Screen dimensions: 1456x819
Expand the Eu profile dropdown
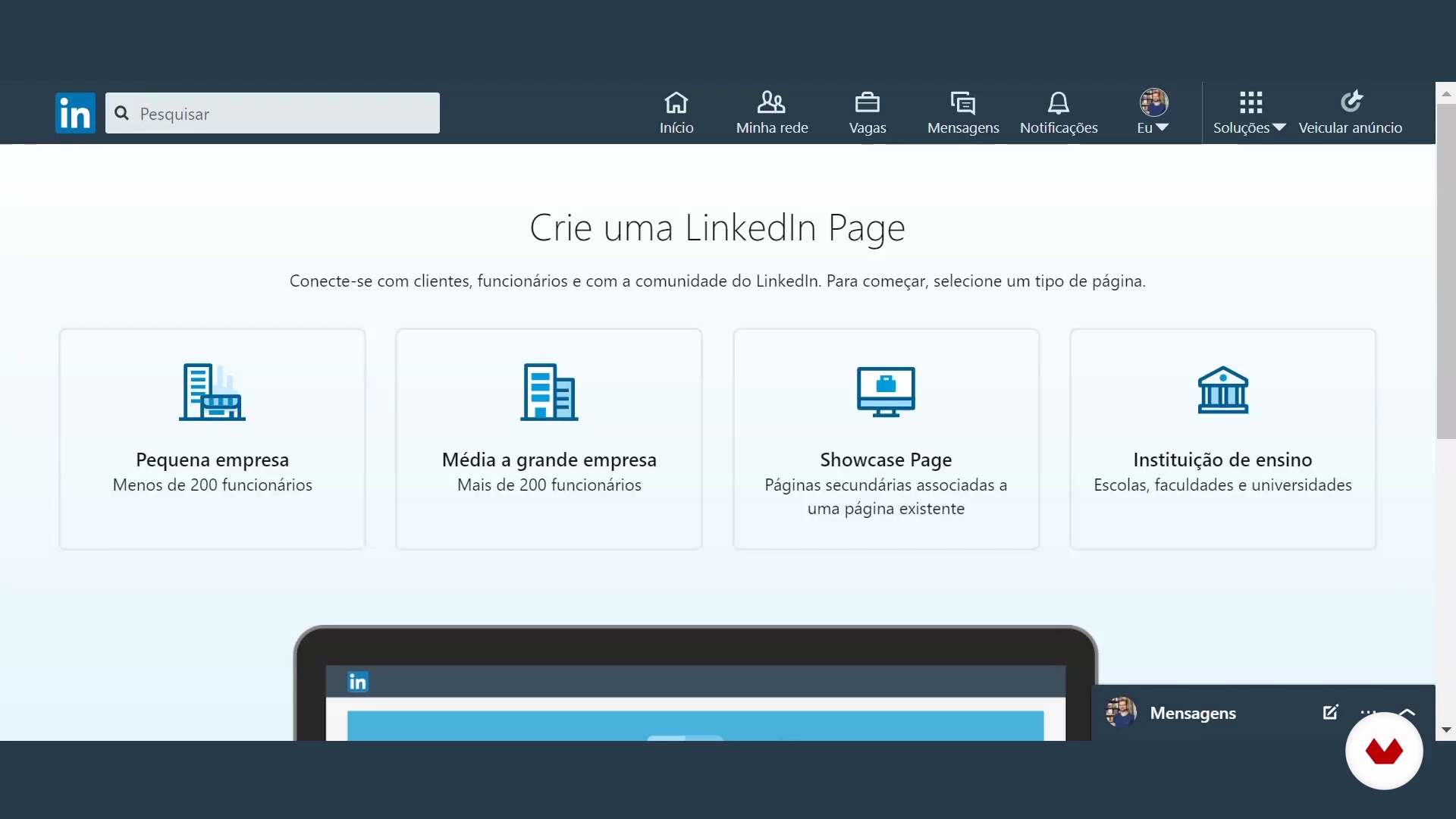tap(1153, 127)
